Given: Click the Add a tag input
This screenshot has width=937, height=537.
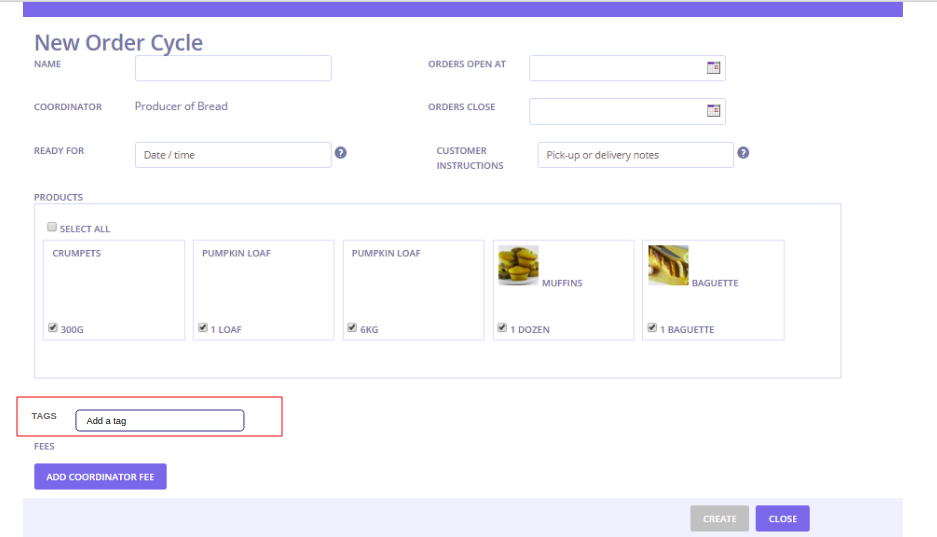Looking at the screenshot, I should point(160,421).
